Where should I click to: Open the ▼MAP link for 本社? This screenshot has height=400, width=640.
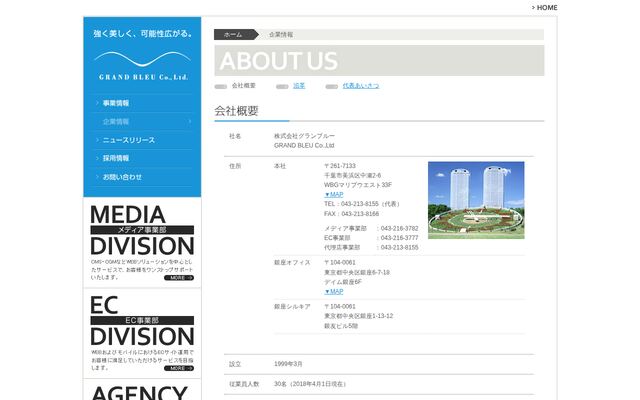point(333,195)
